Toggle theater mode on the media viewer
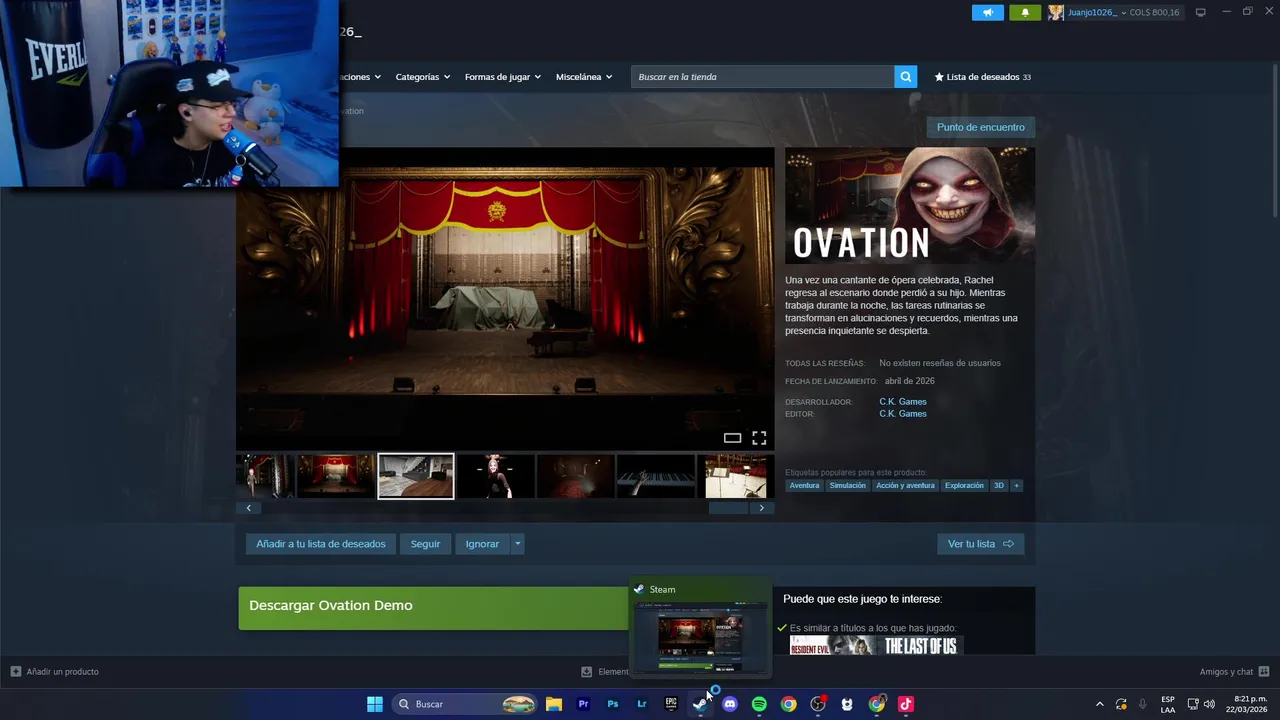 click(732, 438)
